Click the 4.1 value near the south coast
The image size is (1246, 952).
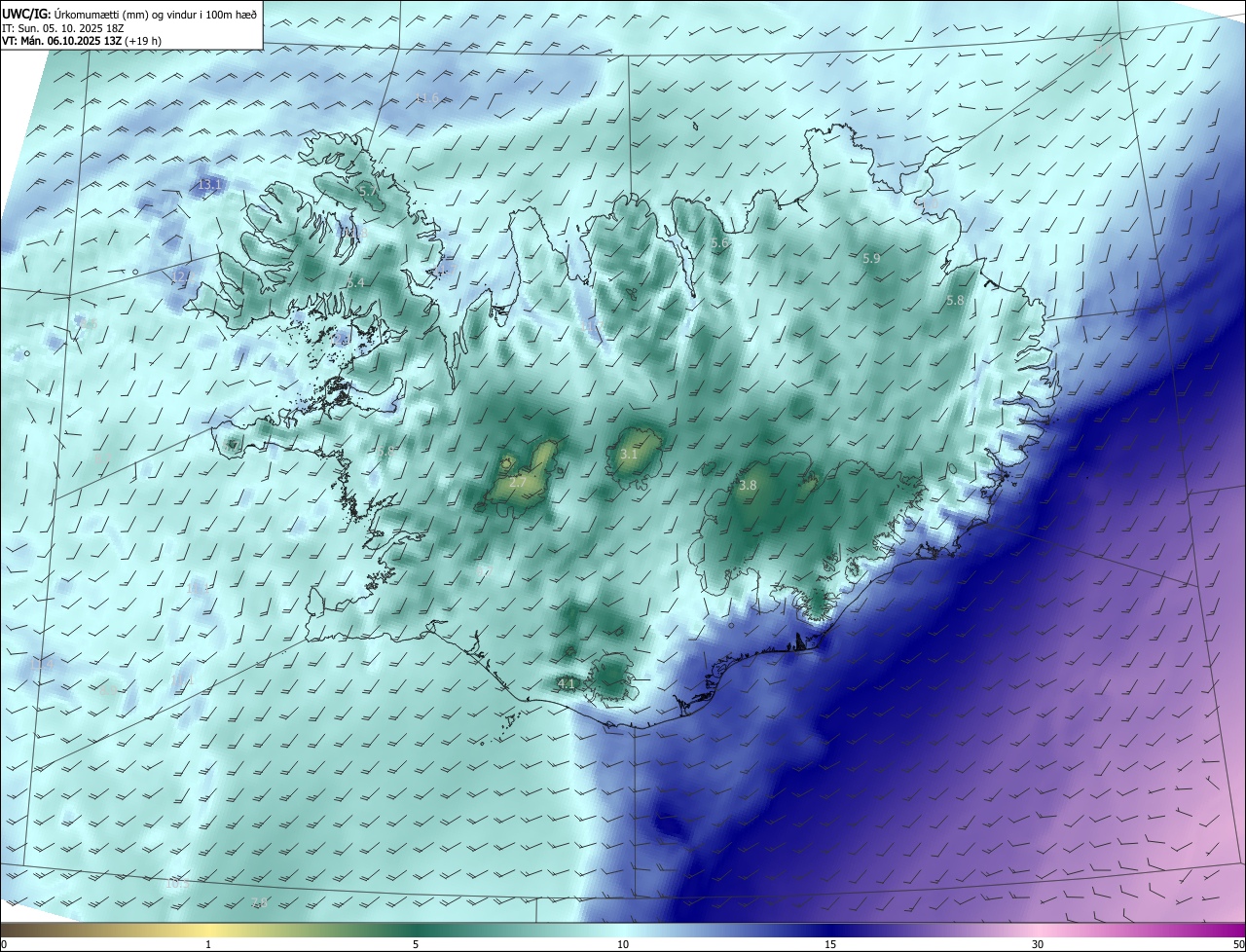point(566,684)
